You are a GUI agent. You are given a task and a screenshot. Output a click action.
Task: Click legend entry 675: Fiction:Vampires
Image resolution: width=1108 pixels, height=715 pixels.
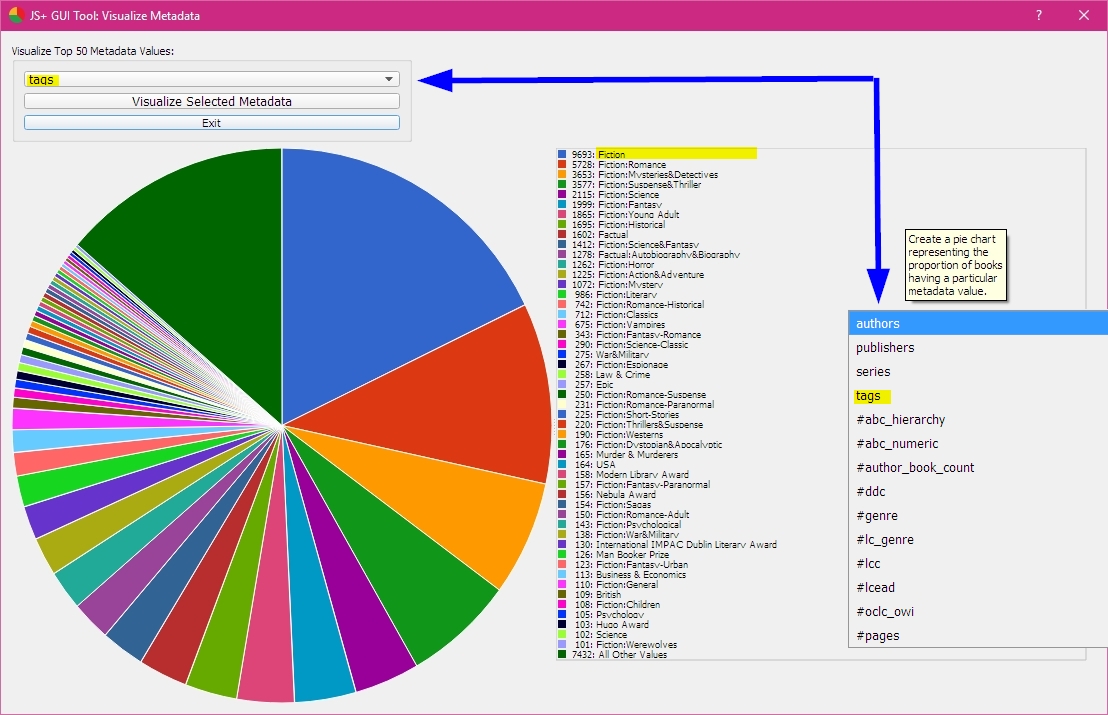[x=620, y=324]
